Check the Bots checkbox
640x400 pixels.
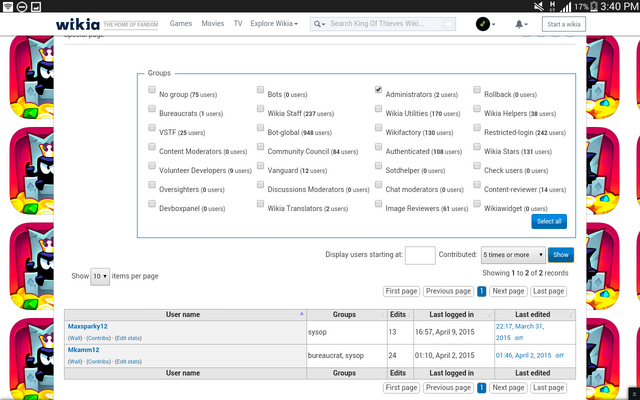260,89
